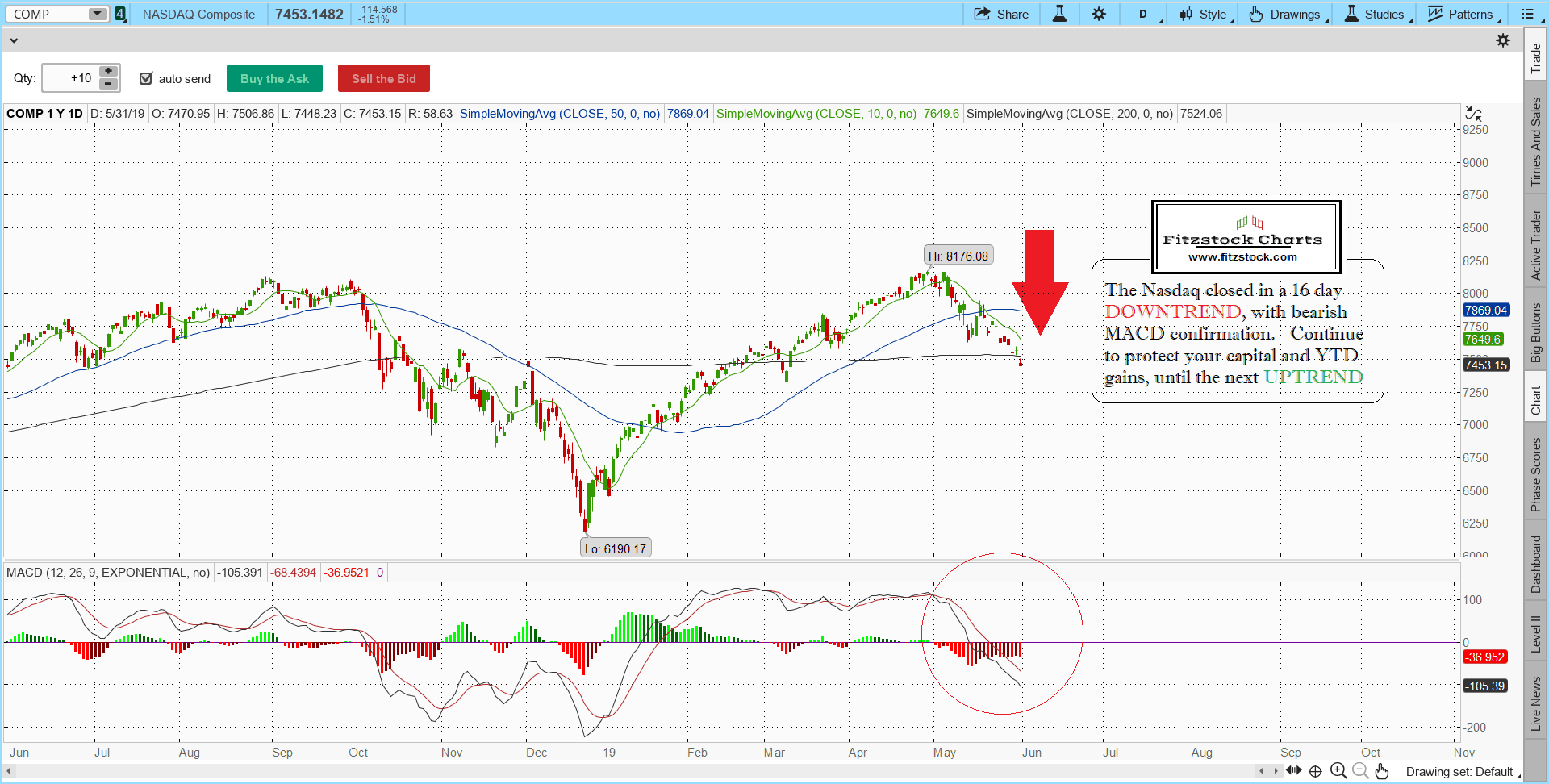Select the crosshair pointer tool icon
This screenshot has height=784, width=1549.
click(1315, 771)
